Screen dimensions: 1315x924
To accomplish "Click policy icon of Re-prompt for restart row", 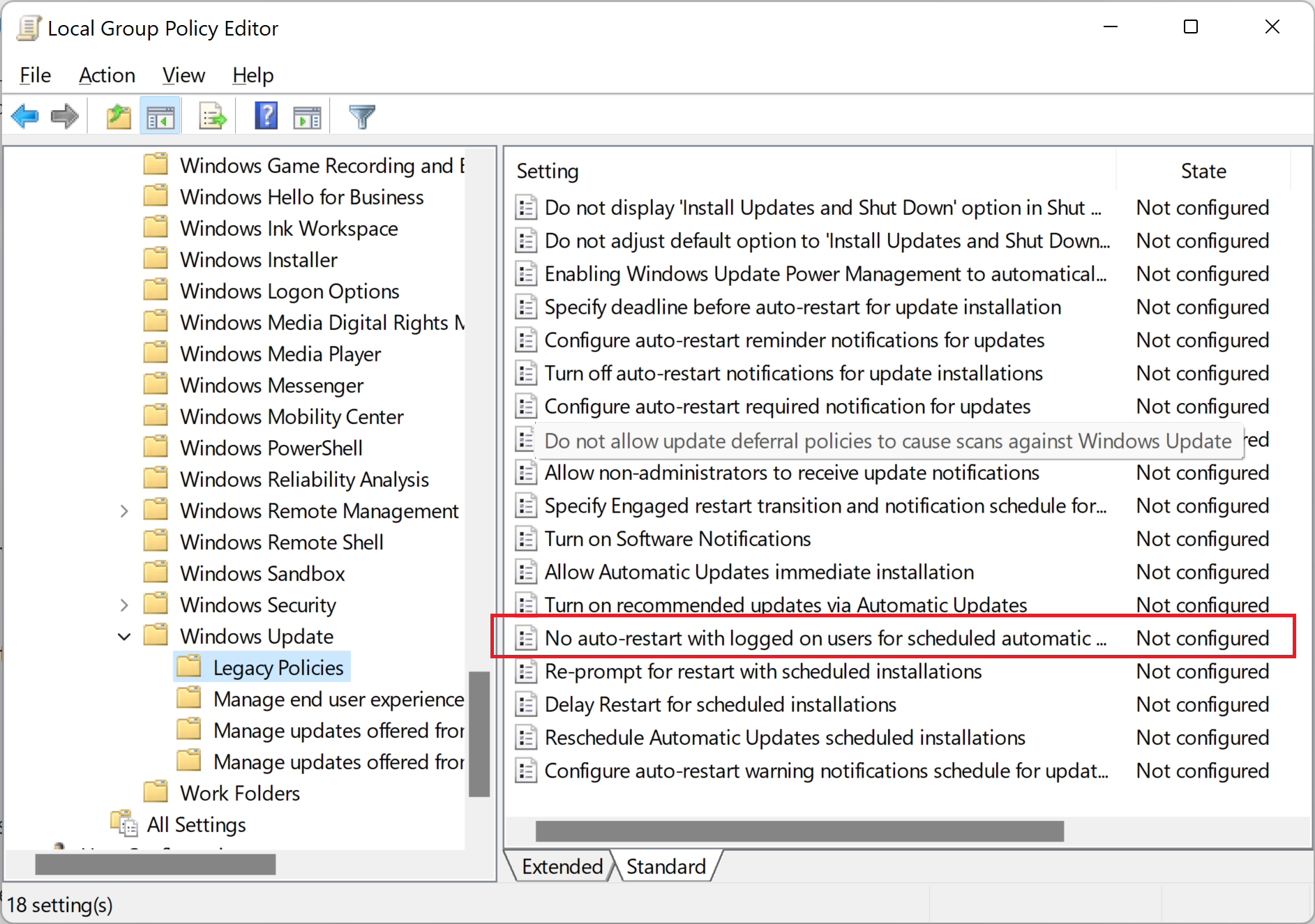I will point(526,672).
